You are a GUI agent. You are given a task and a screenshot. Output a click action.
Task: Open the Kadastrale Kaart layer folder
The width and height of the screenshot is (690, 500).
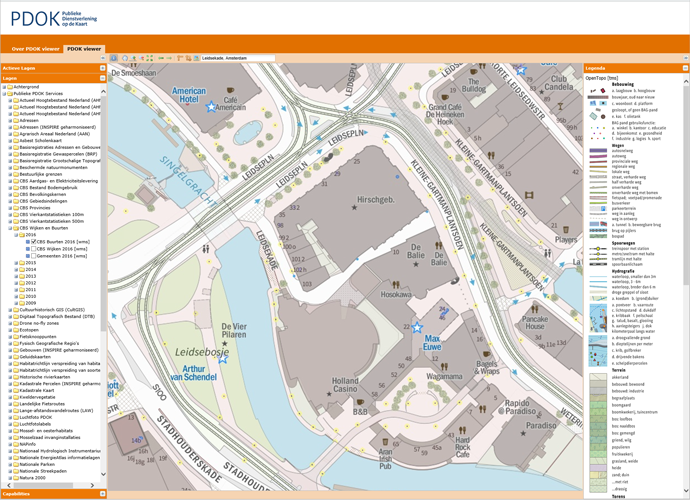pyautogui.click(x=16, y=390)
